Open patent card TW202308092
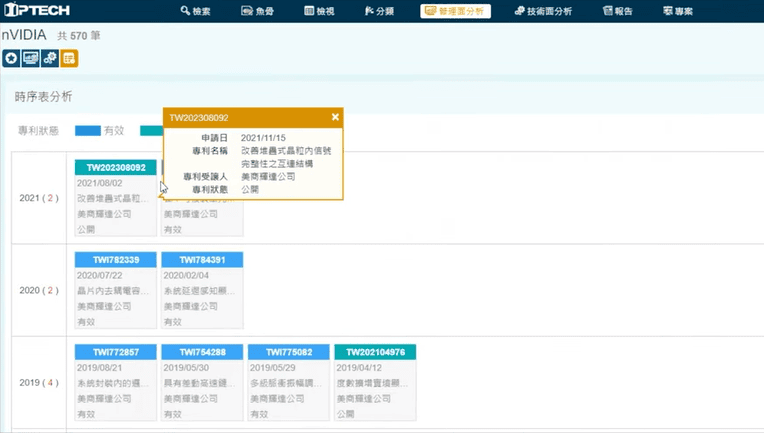The height and width of the screenshot is (433, 764). coord(115,167)
